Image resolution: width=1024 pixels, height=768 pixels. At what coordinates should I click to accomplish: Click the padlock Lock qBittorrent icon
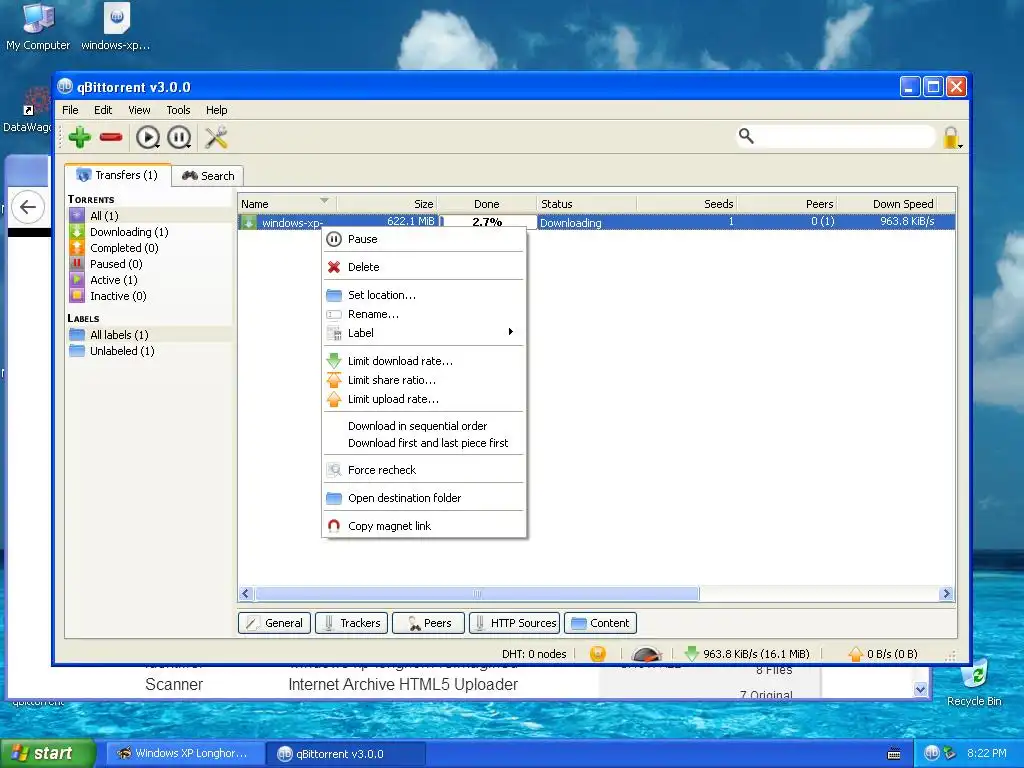click(x=952, y=137)
